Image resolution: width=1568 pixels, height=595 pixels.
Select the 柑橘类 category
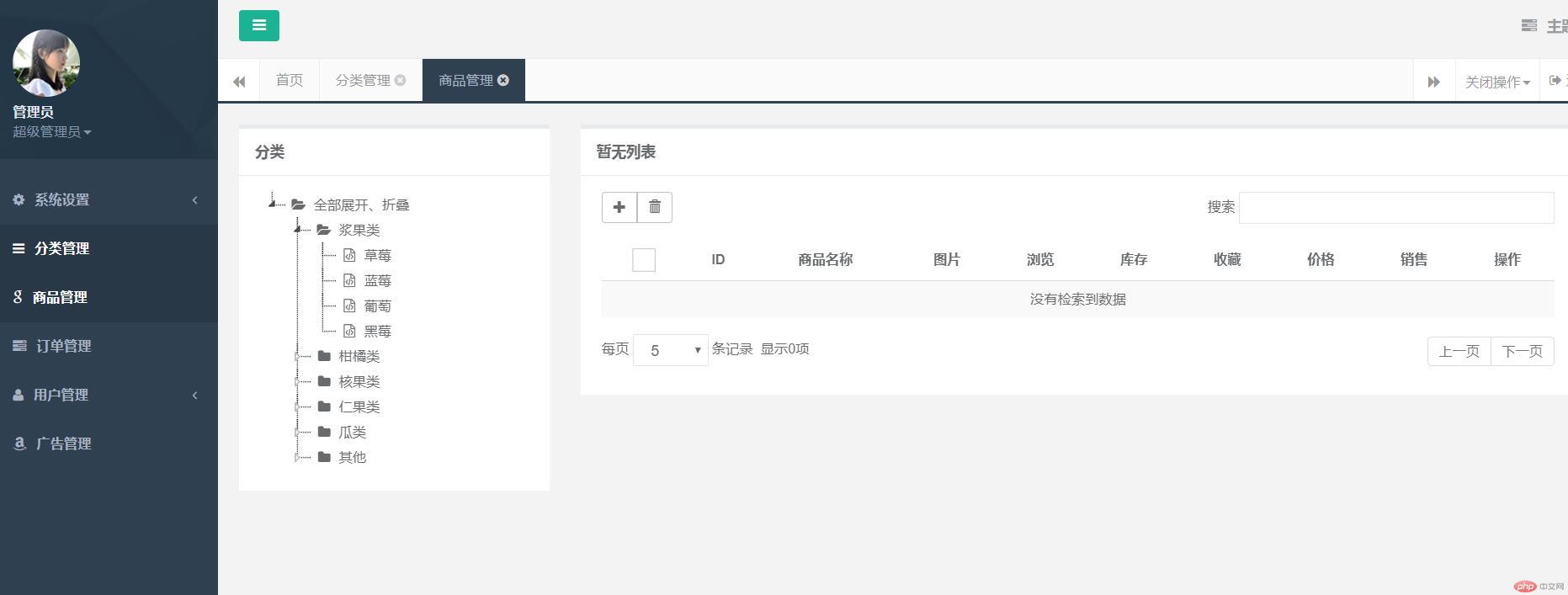359,356
